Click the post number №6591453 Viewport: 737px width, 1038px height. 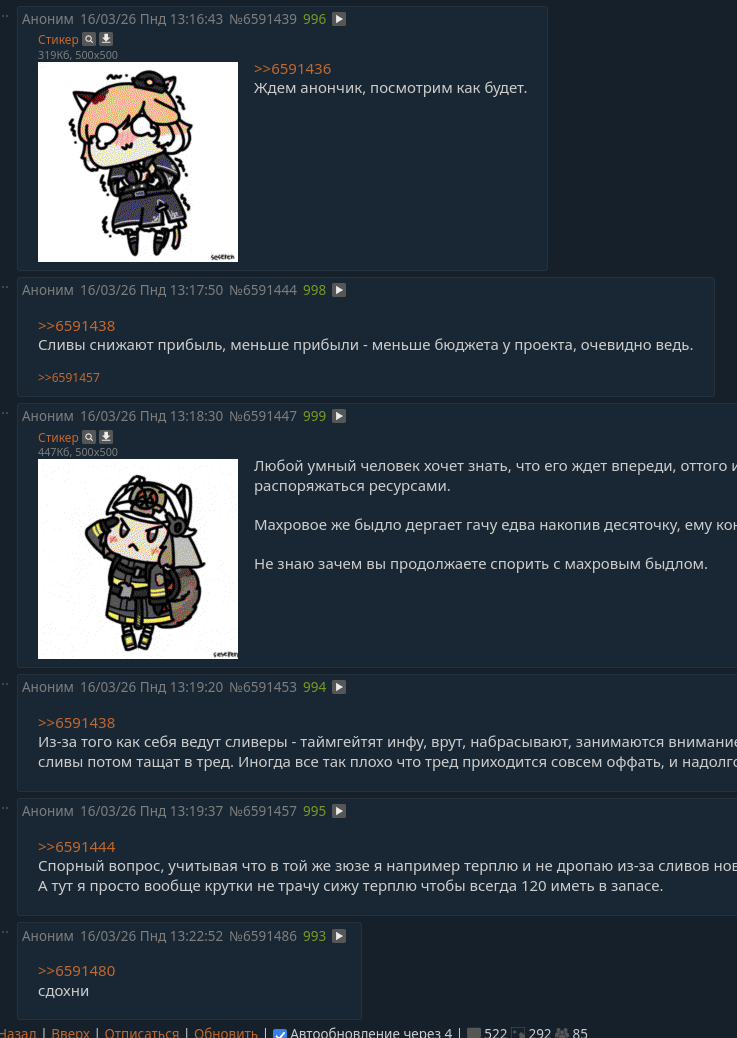263,687
